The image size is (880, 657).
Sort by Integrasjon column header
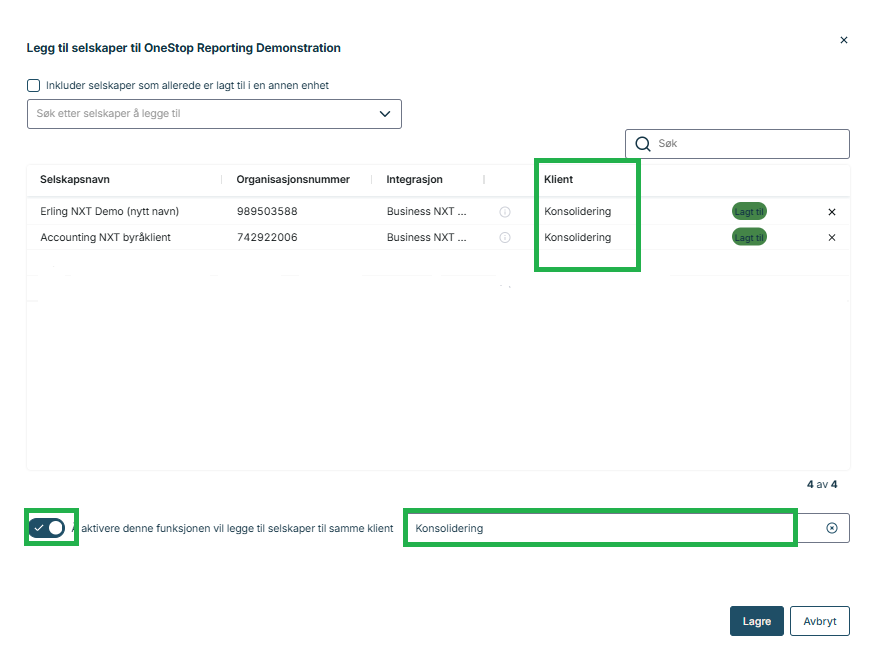point(415,180)
